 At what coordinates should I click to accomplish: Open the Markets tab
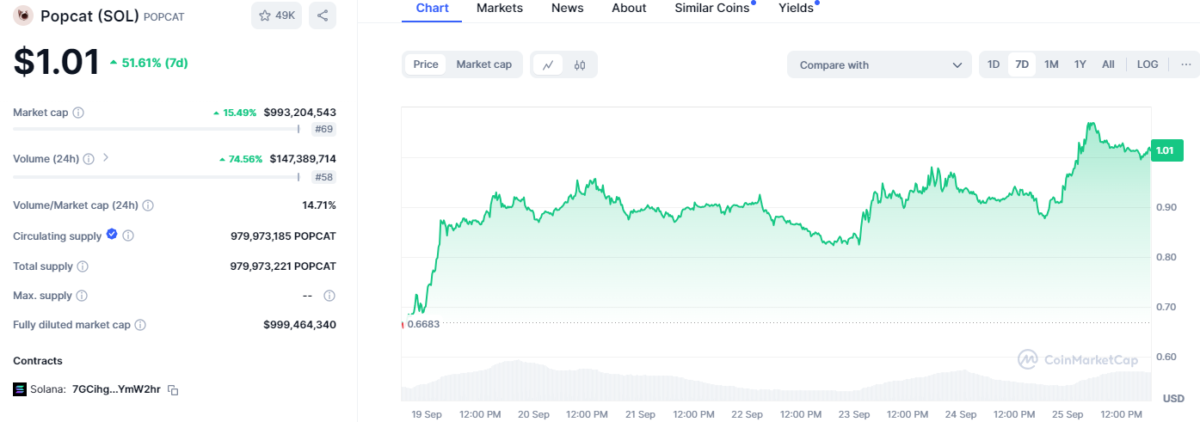(x=499, y=8)
